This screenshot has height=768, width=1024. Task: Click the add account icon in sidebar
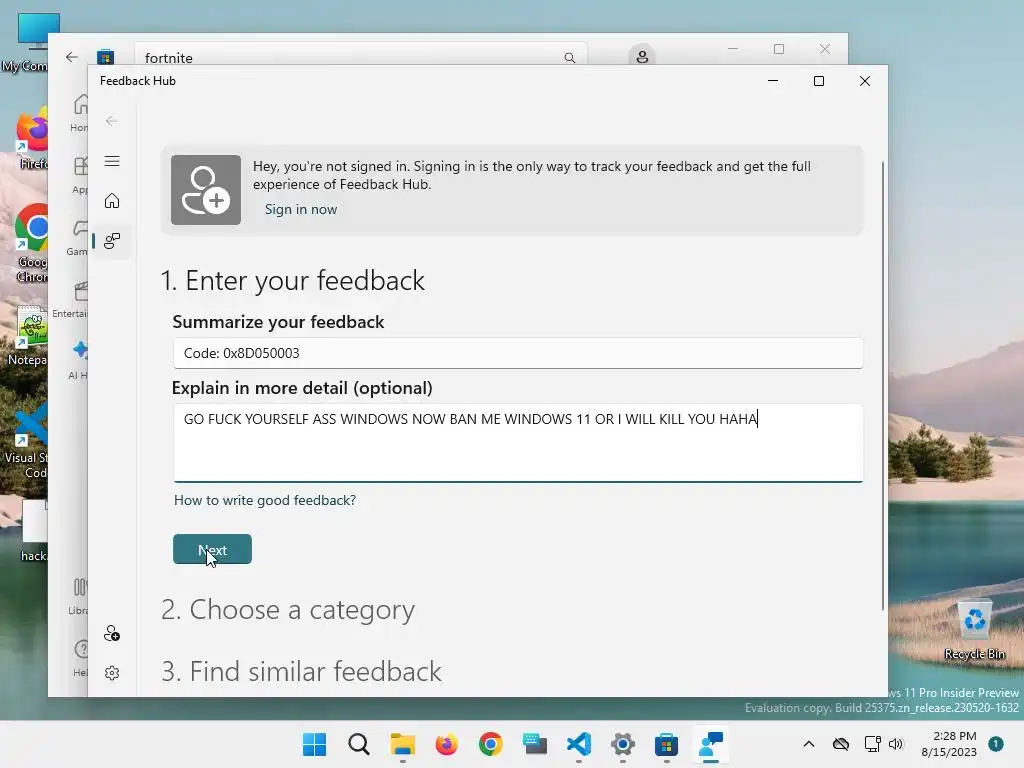pyautogui.click(x=112, y=633)
